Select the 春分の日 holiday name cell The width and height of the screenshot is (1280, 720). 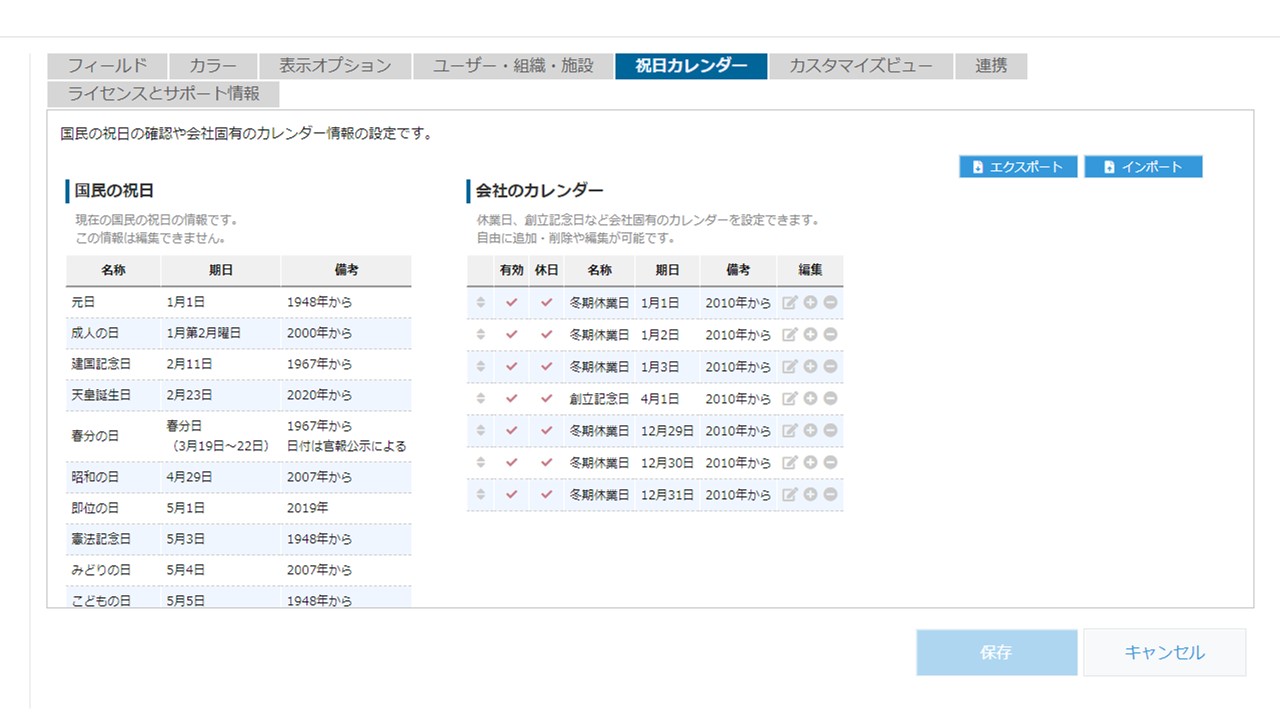tap(113, 436)
